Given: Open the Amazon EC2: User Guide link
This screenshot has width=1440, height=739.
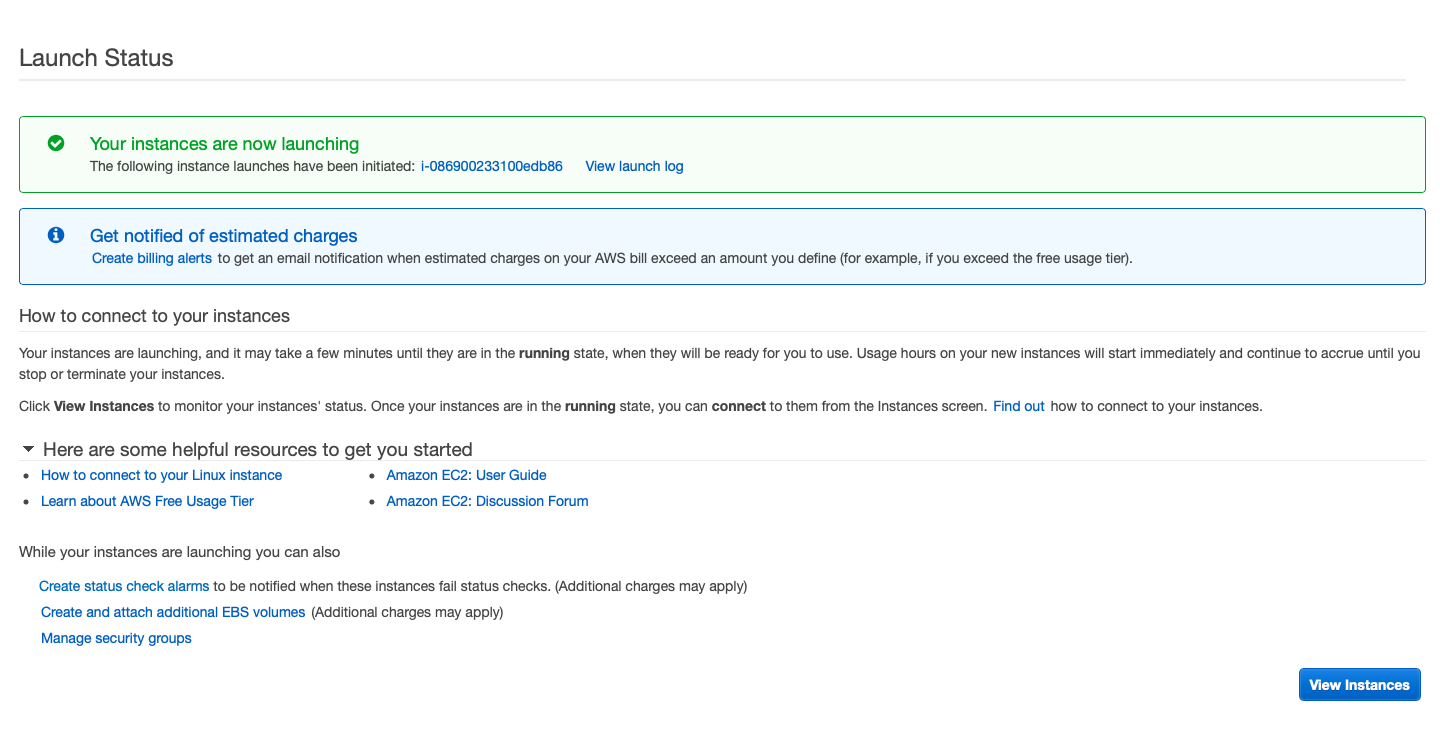Looking at the screenshot, I should [466, 475].
